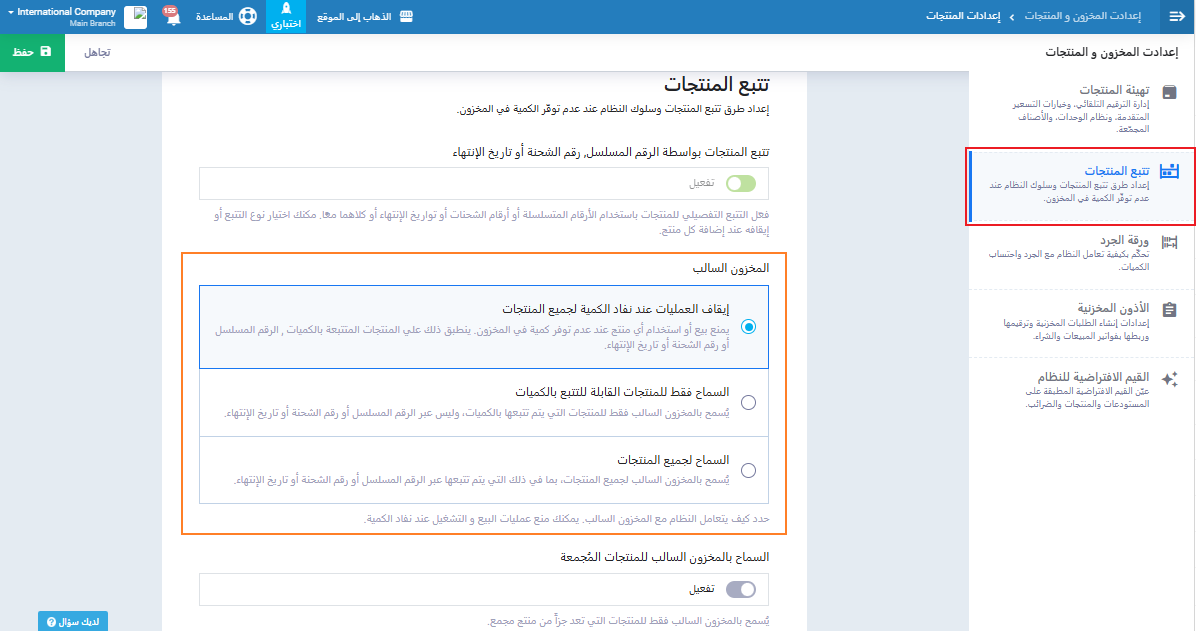Click the 'لديك سؤال' help widget

click(x=73, y=621)
